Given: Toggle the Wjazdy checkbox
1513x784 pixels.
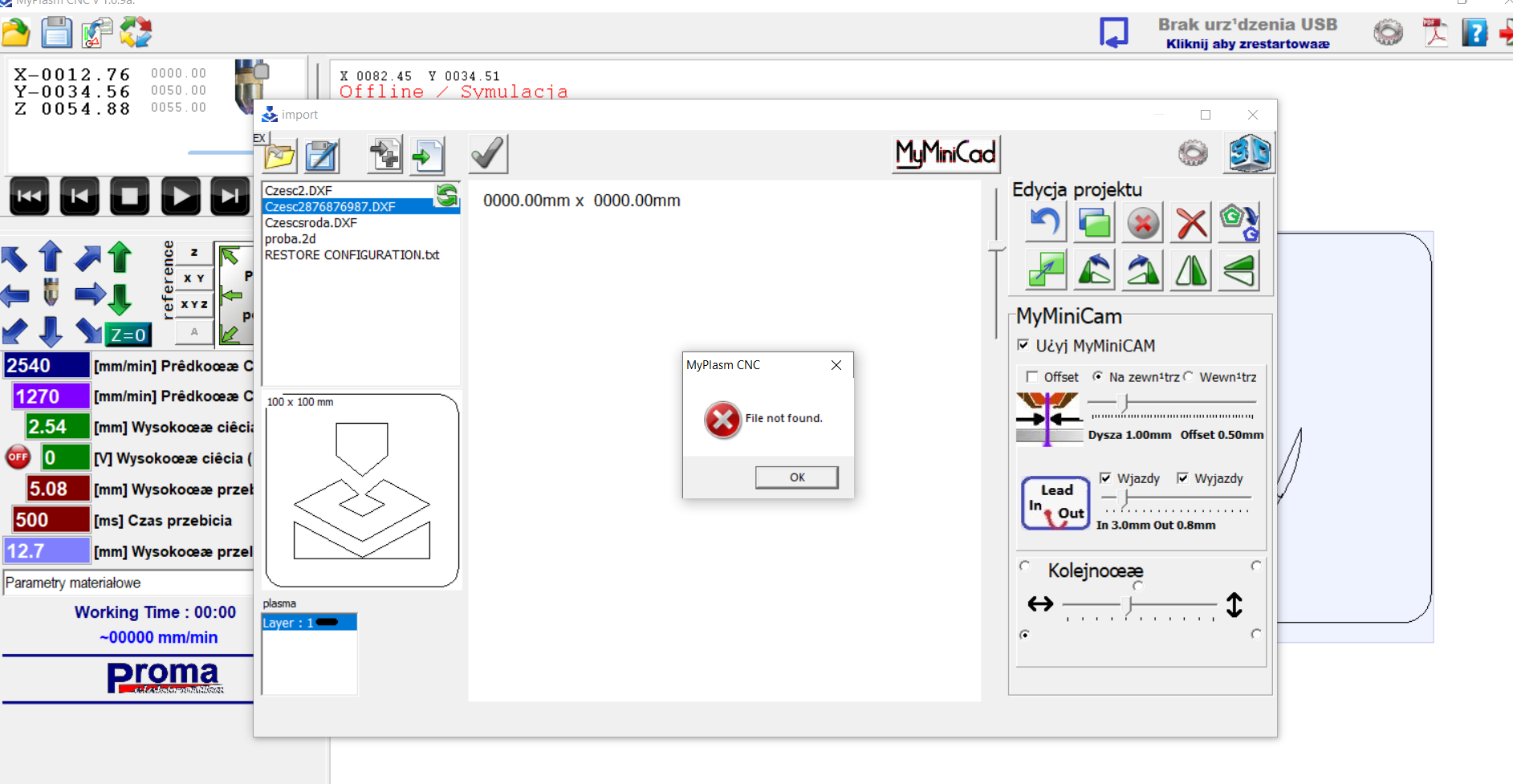Looking at the screenshot, I should click(x=1105, y=478).
